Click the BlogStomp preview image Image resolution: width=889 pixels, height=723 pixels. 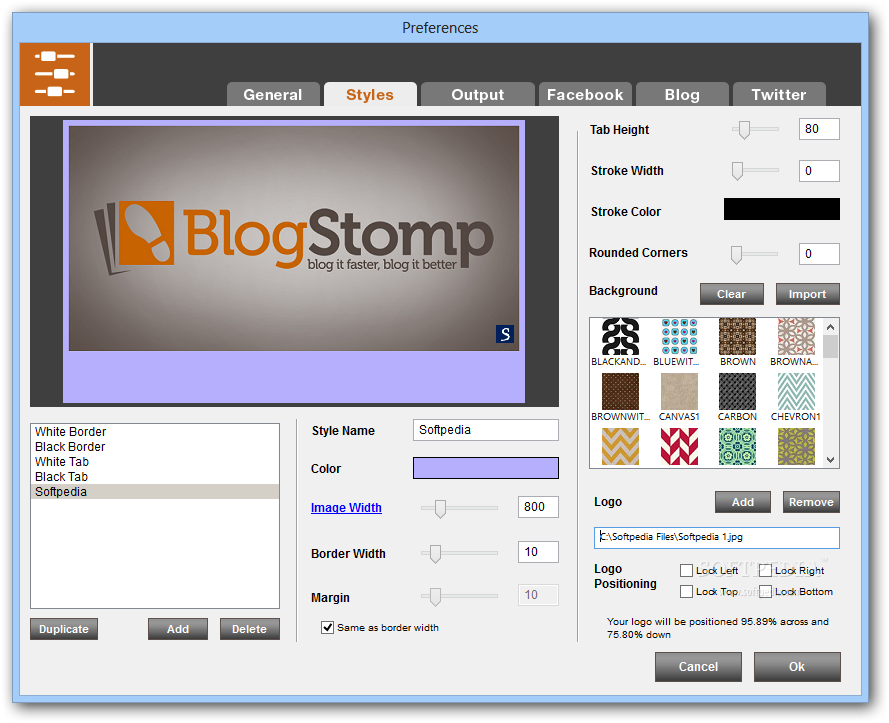coord(294,238)
